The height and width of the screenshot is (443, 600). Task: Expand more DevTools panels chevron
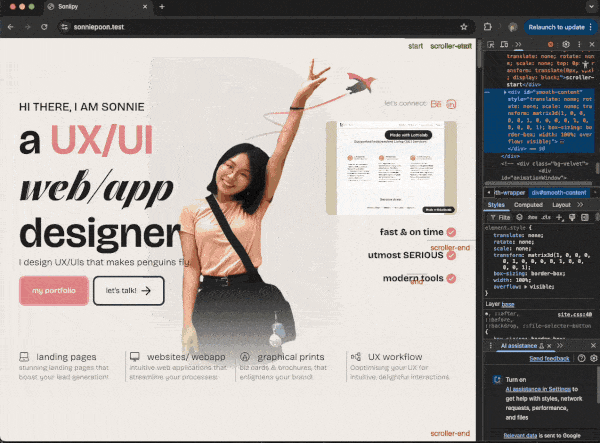click(518, 45)
